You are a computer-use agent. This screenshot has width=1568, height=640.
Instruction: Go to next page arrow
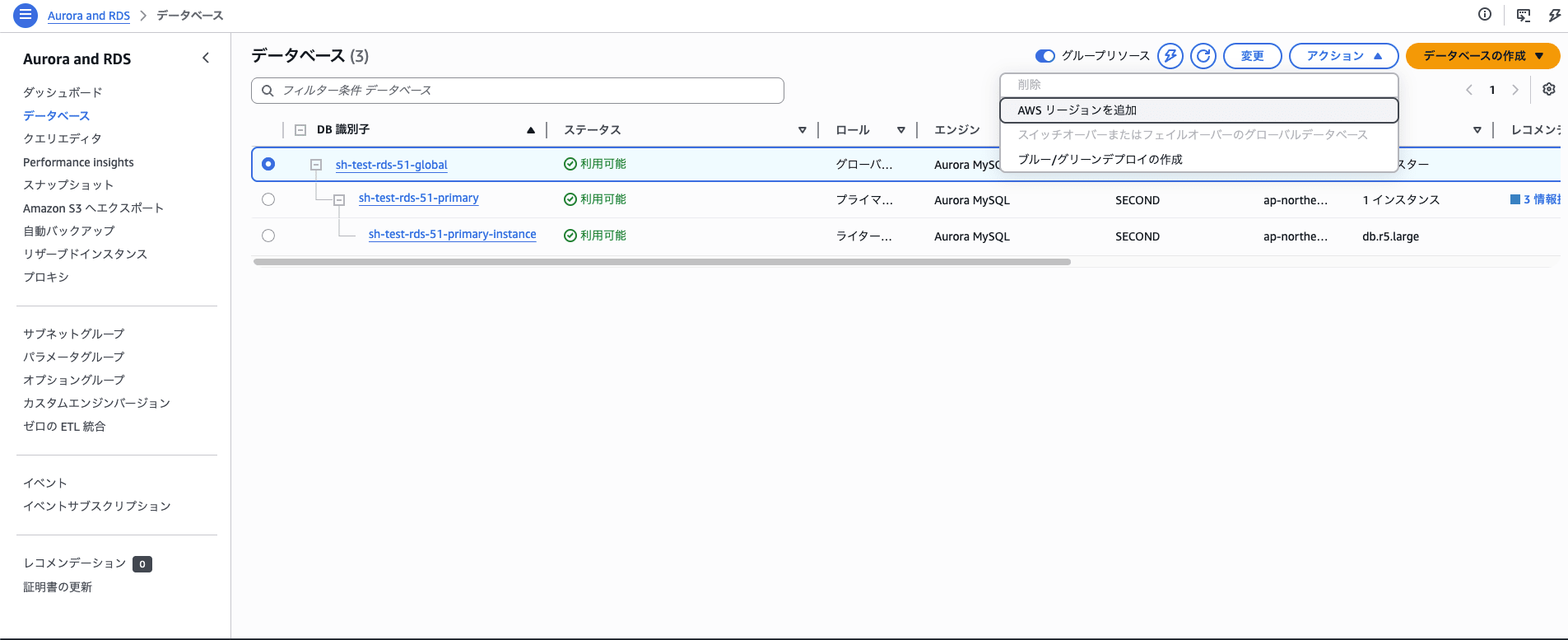click(x=1515, y=90)
